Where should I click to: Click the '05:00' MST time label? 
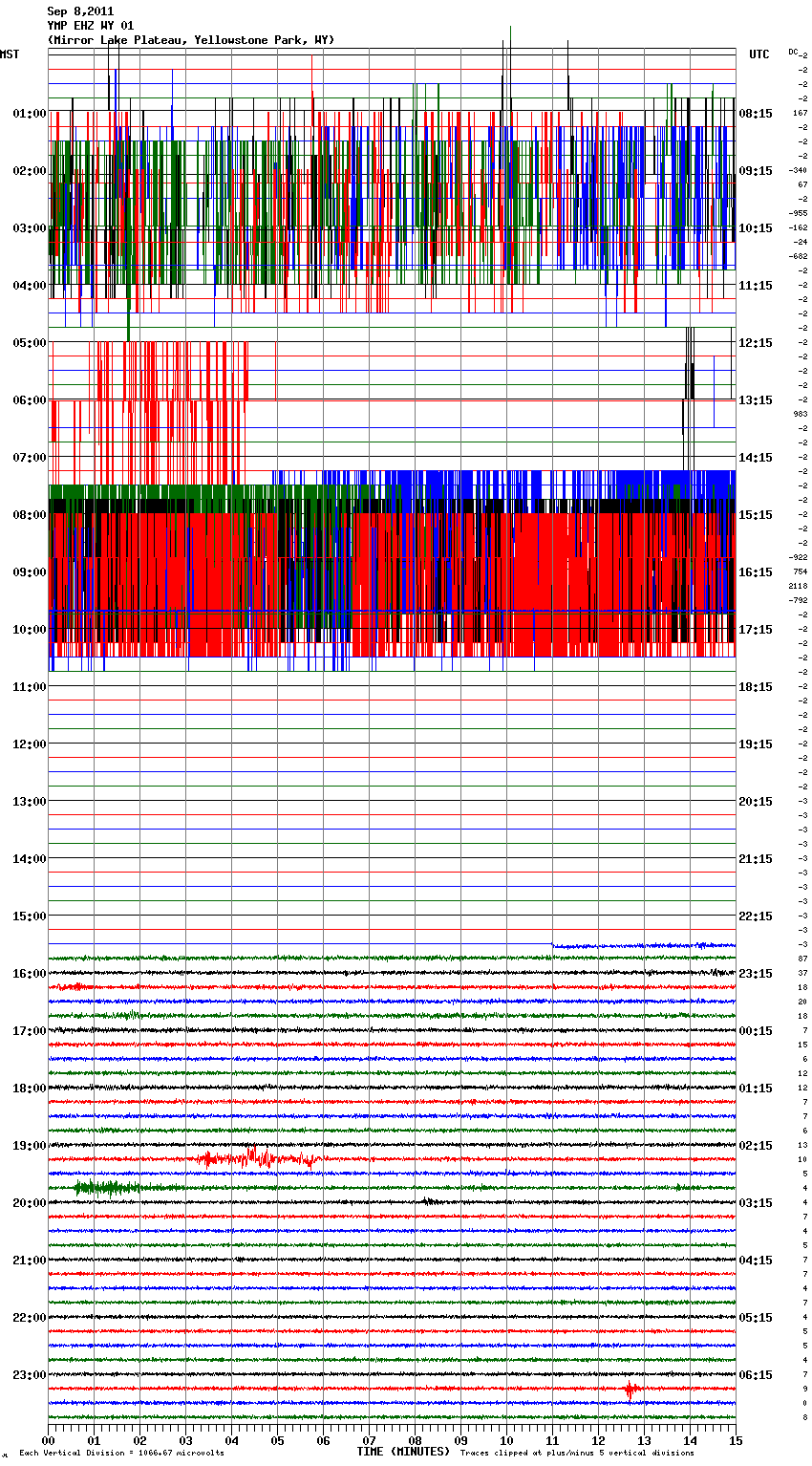pos(30,342)
